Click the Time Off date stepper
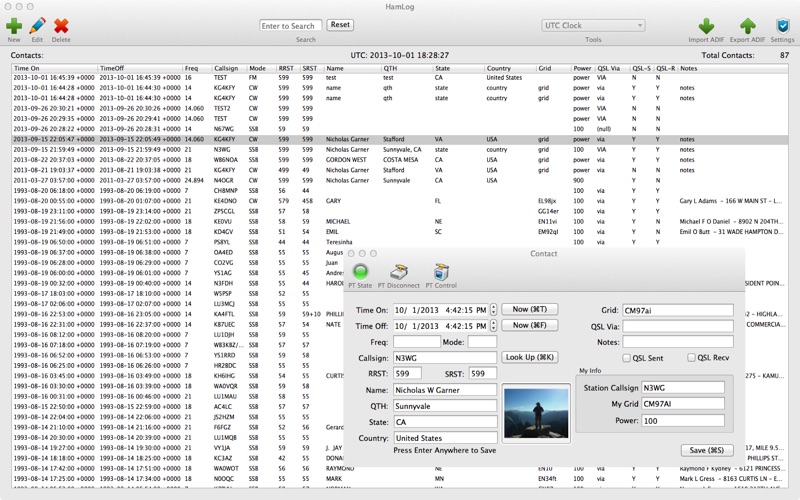 tap(493, 326)
